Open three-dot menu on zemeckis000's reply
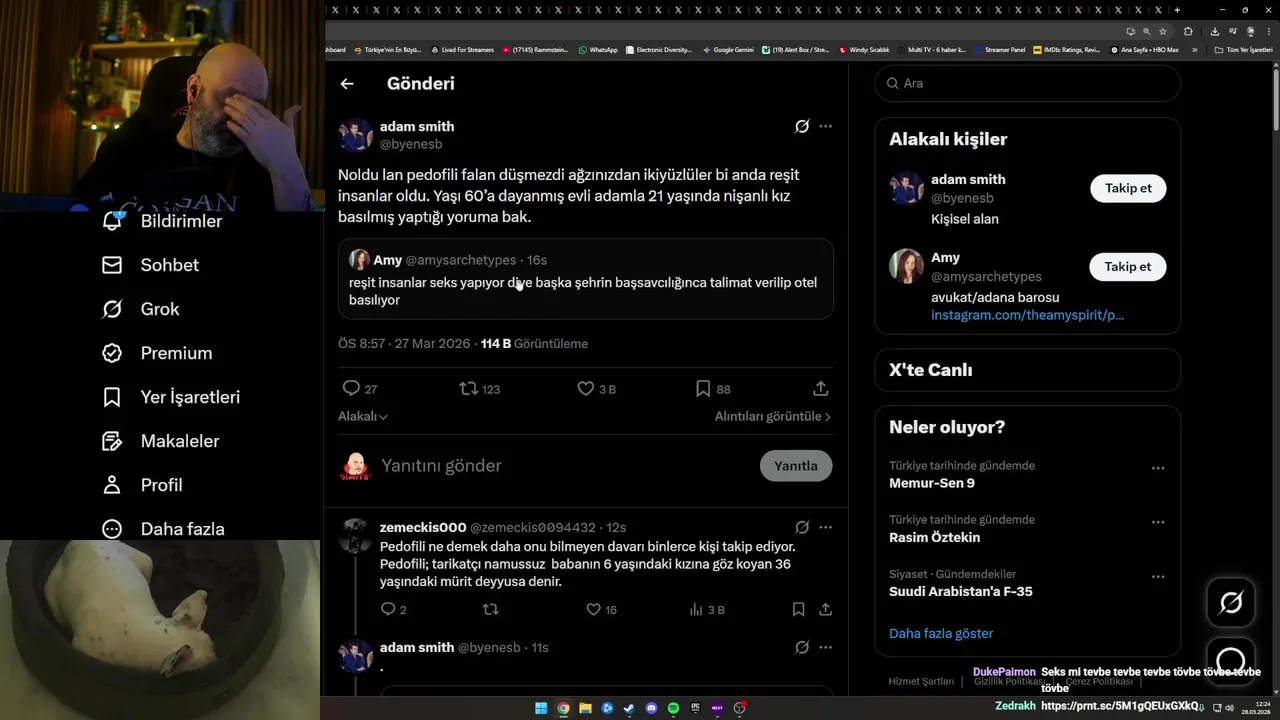This screenshot has height=720, width=1280. pos(825,527)
